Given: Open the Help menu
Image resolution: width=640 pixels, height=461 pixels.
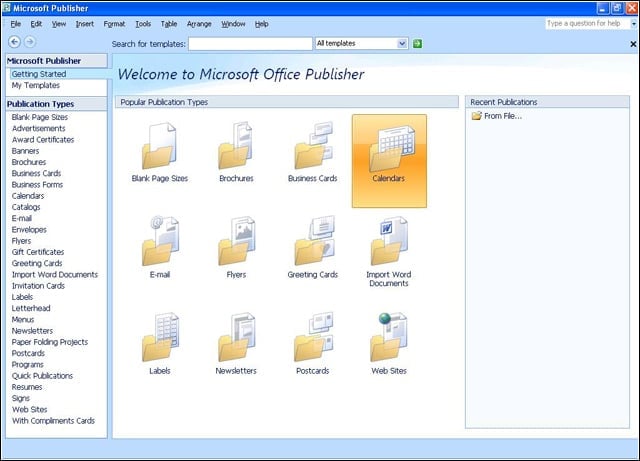Looking at the screenshot, I should [262, 24].
